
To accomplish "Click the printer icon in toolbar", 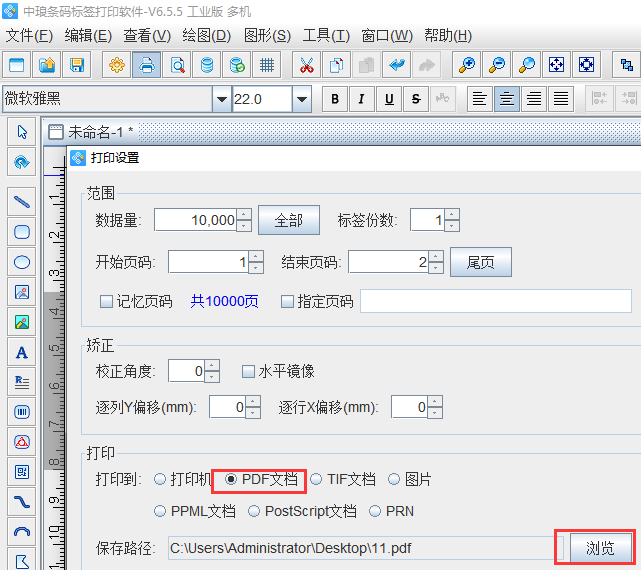I will pyautogui.click(x=146, y=65).
